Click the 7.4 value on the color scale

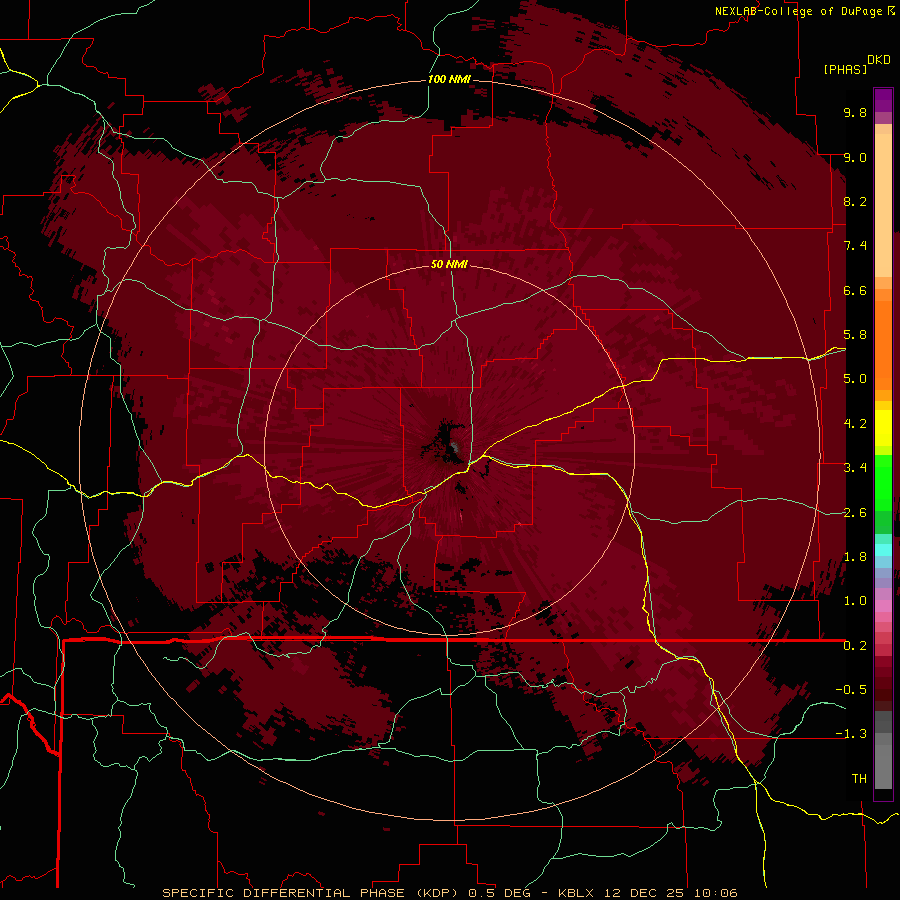(x=855, y=246)
